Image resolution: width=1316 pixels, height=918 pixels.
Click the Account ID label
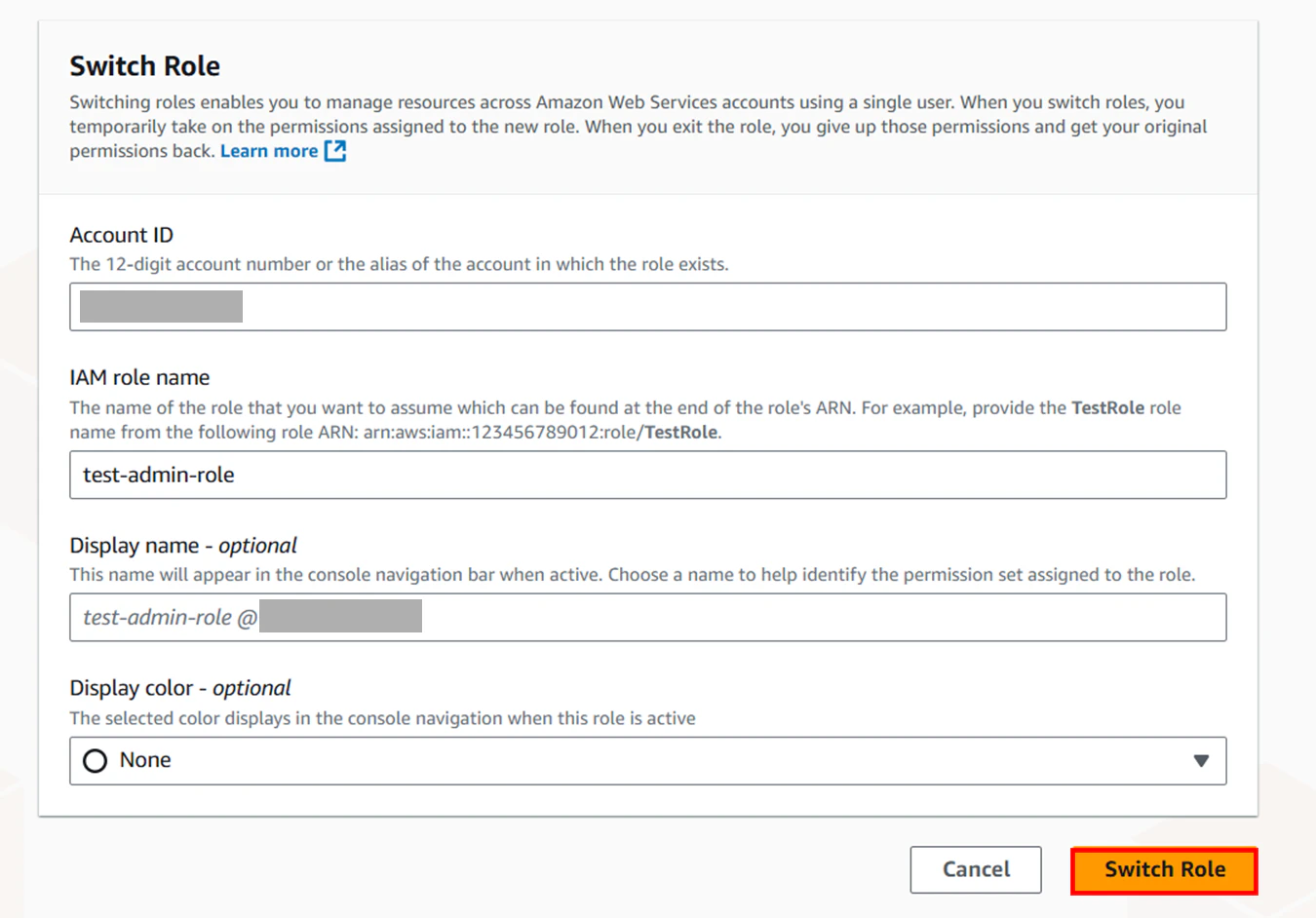pyautogui.click(x=122, y=235)
